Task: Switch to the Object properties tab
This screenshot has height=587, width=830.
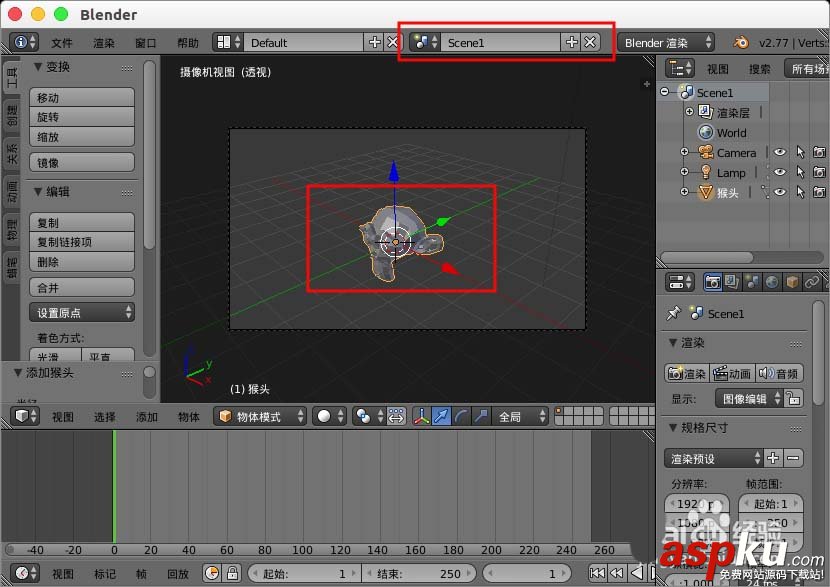Action: pyautogui.click(x=791, y=282)
